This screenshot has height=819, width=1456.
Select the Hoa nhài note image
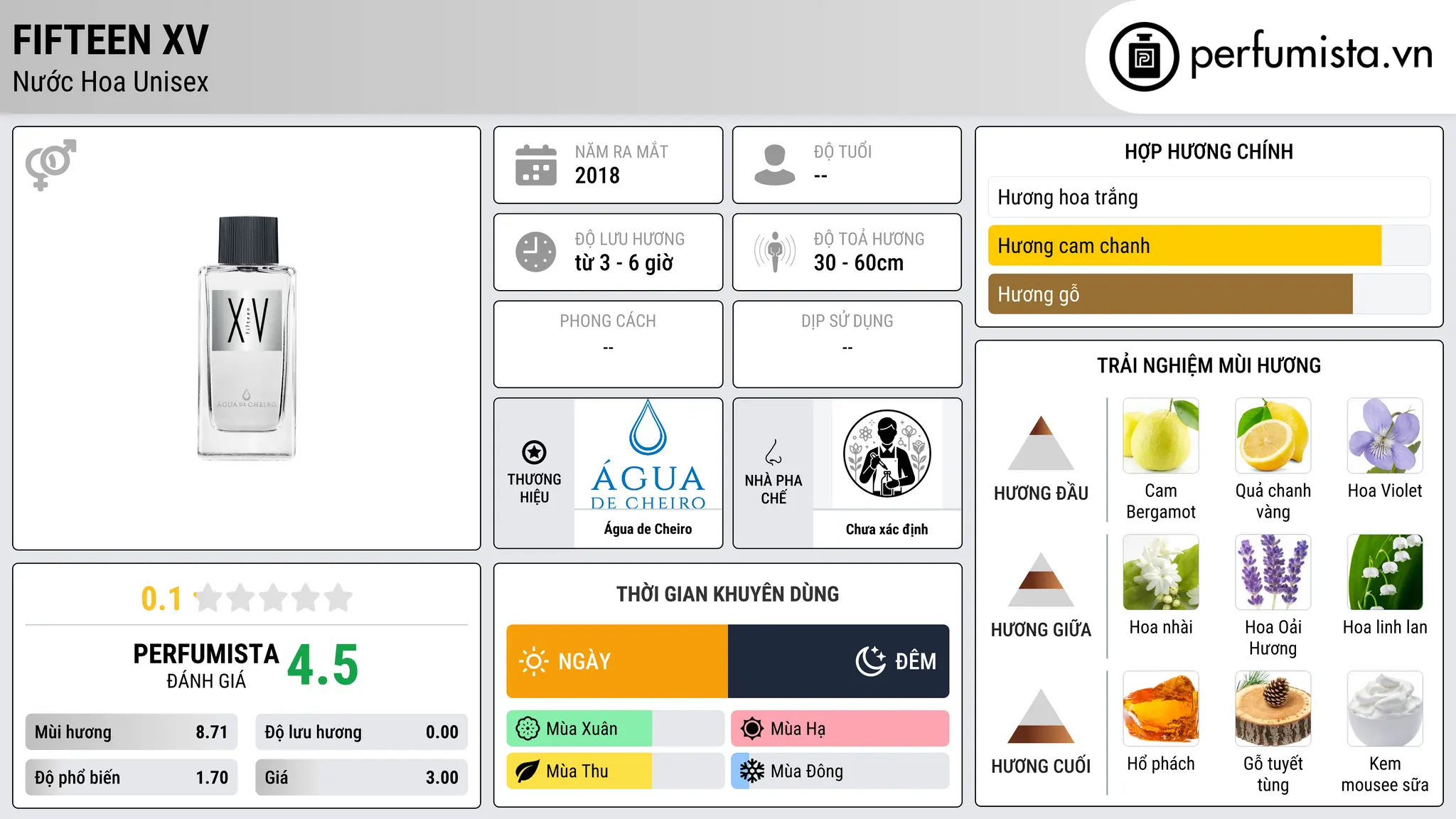click(1161, 572)
